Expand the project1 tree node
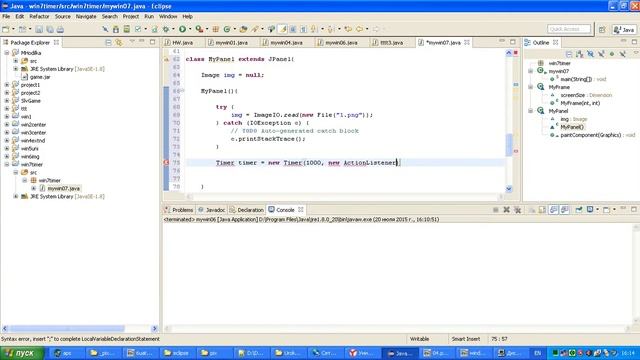640x360 pixels. [x=7, y=85]
